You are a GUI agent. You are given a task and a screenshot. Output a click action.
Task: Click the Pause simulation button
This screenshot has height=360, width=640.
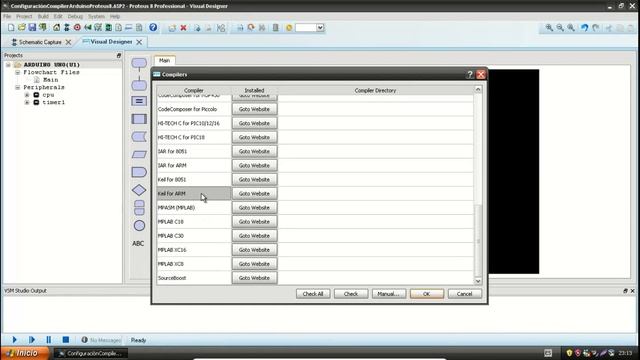tap(49, 340)
